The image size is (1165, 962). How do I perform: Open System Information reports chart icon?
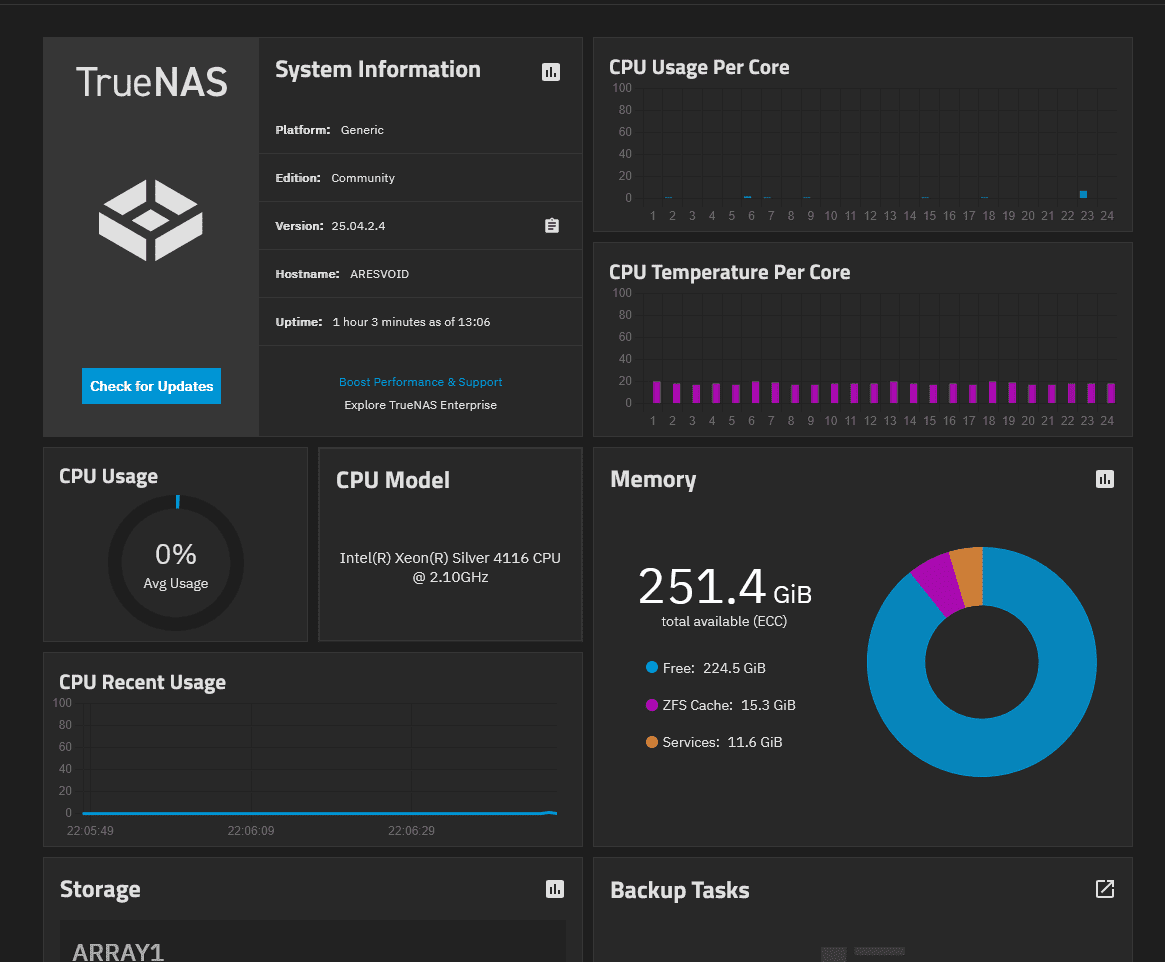[x=551, y=72]
